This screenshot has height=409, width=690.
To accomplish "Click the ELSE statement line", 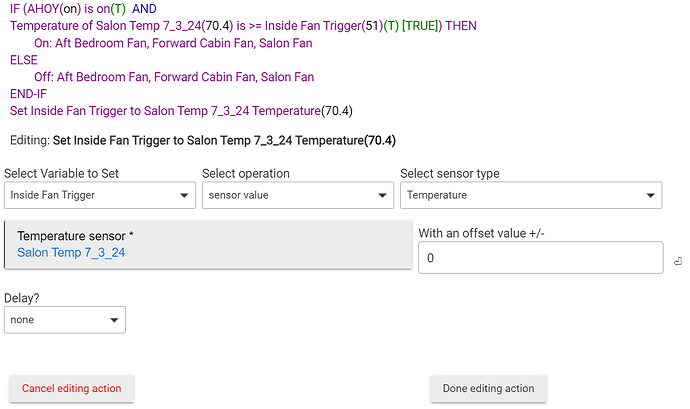I will click(24, 60).
